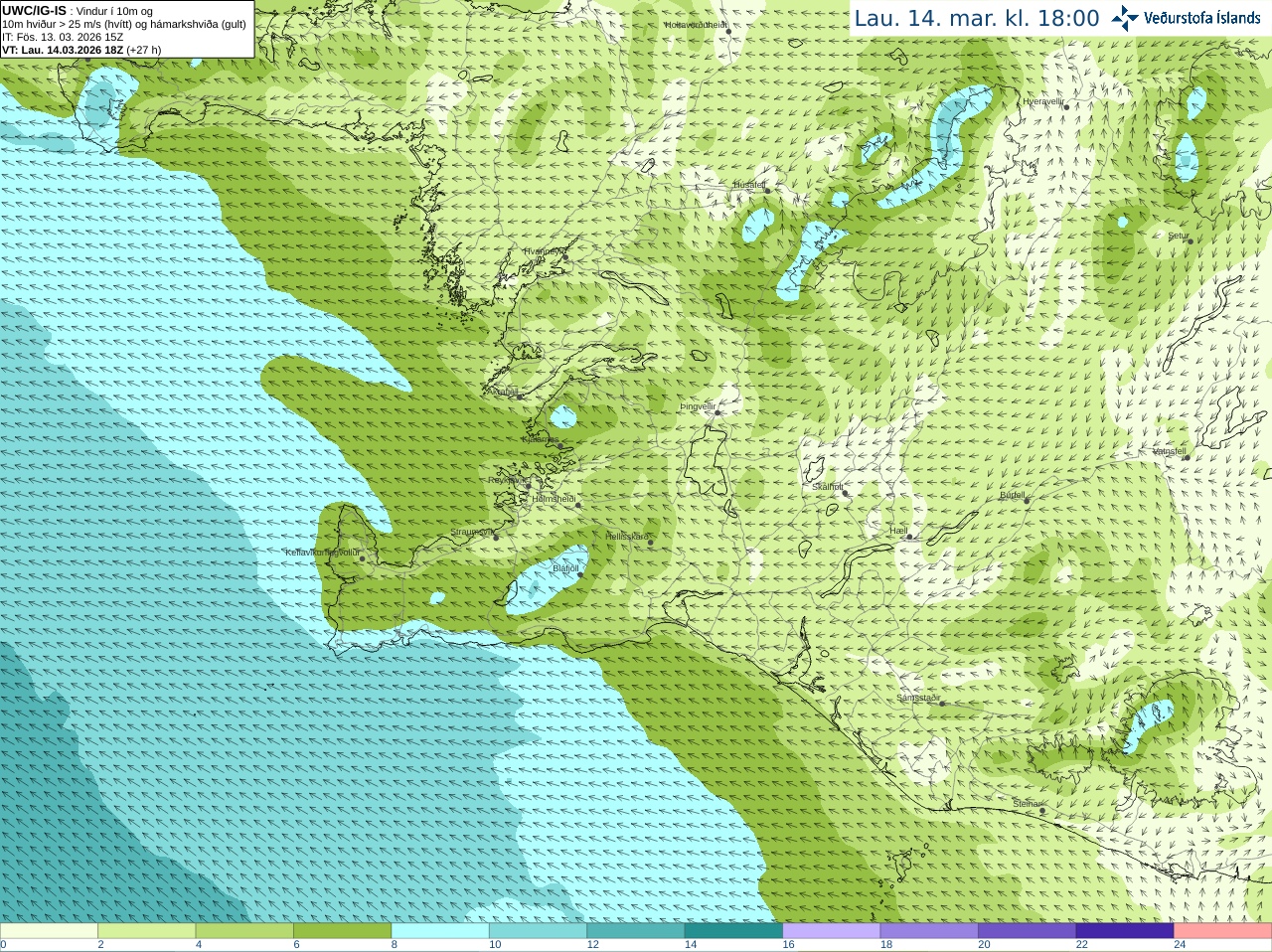
Task: Click the 16–18 m/s lavender swatch
Action: point(832,931)
